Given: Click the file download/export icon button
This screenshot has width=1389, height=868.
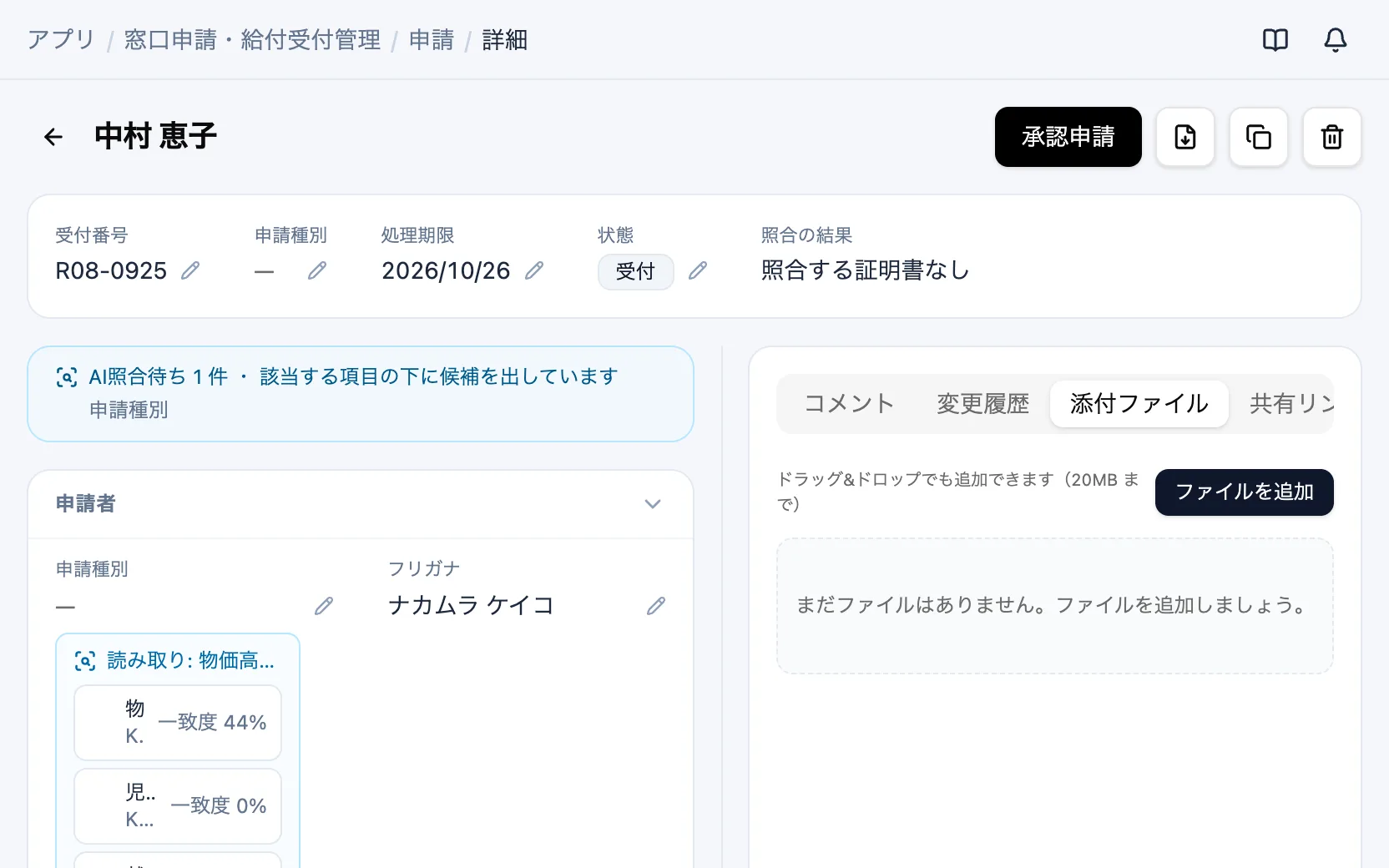Looking at the screenshot, I should coord(1185,137).
